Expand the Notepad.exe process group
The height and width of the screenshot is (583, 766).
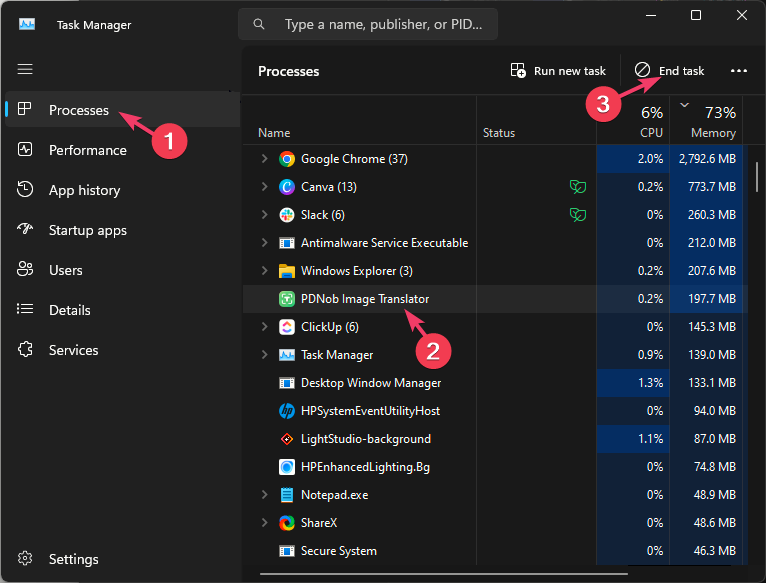click(264, 495)
